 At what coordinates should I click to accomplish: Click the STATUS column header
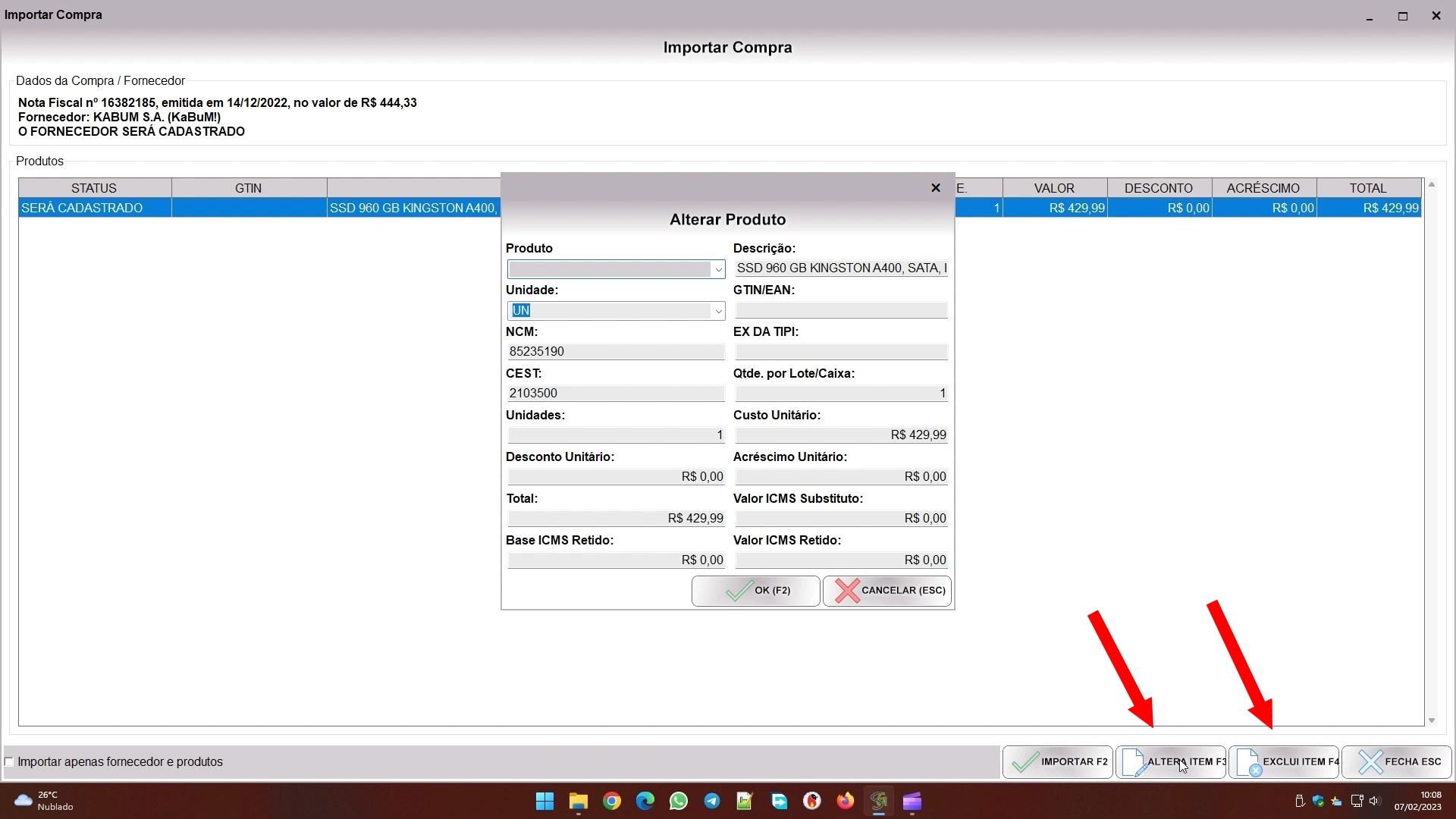(95, 188)
